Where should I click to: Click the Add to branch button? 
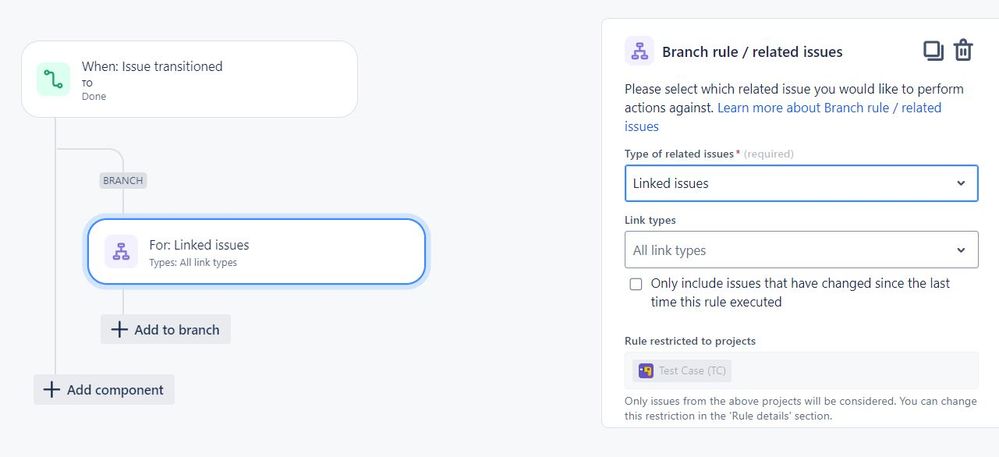point(166,330)
